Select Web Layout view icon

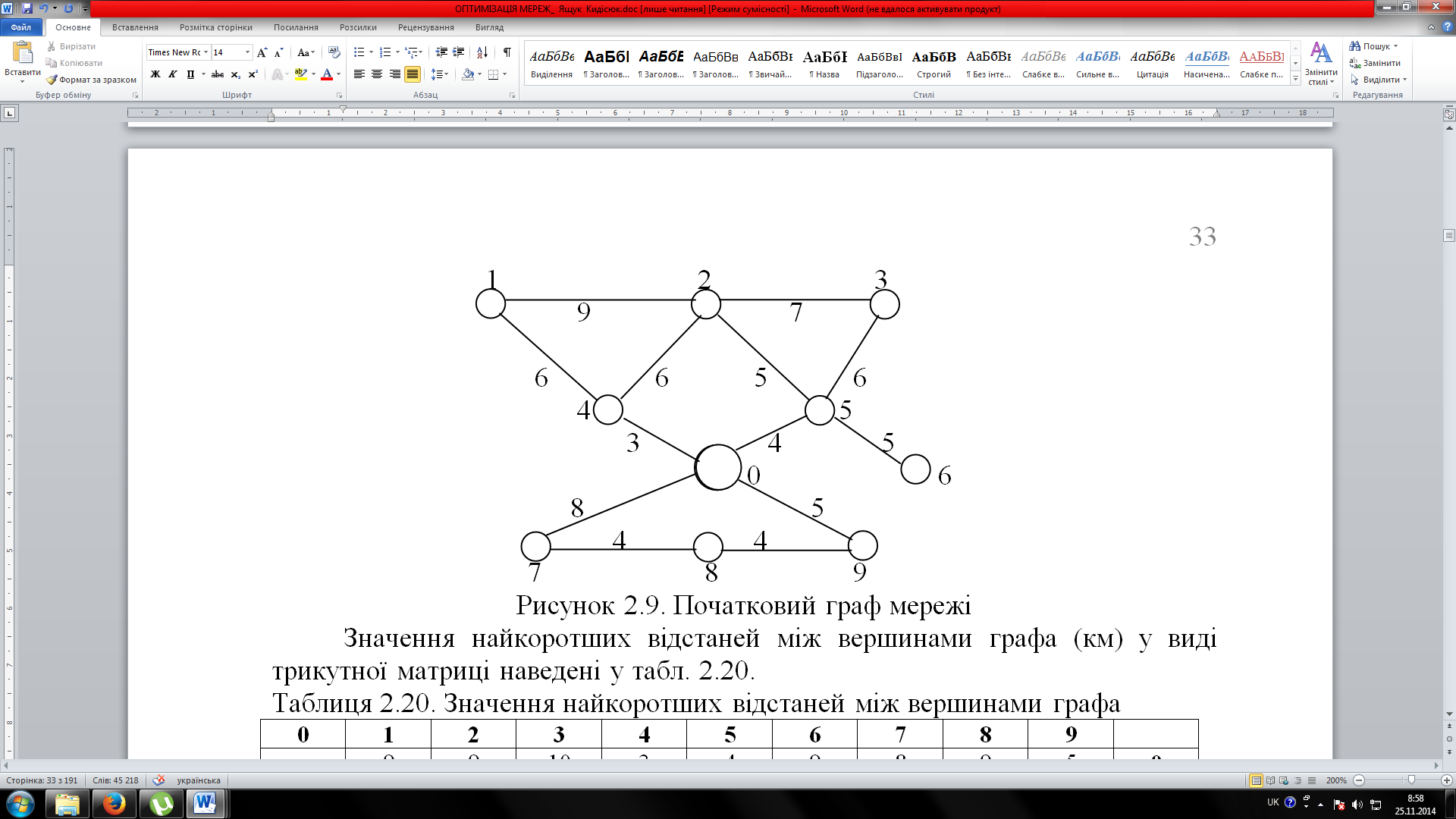click(1284, 780)
